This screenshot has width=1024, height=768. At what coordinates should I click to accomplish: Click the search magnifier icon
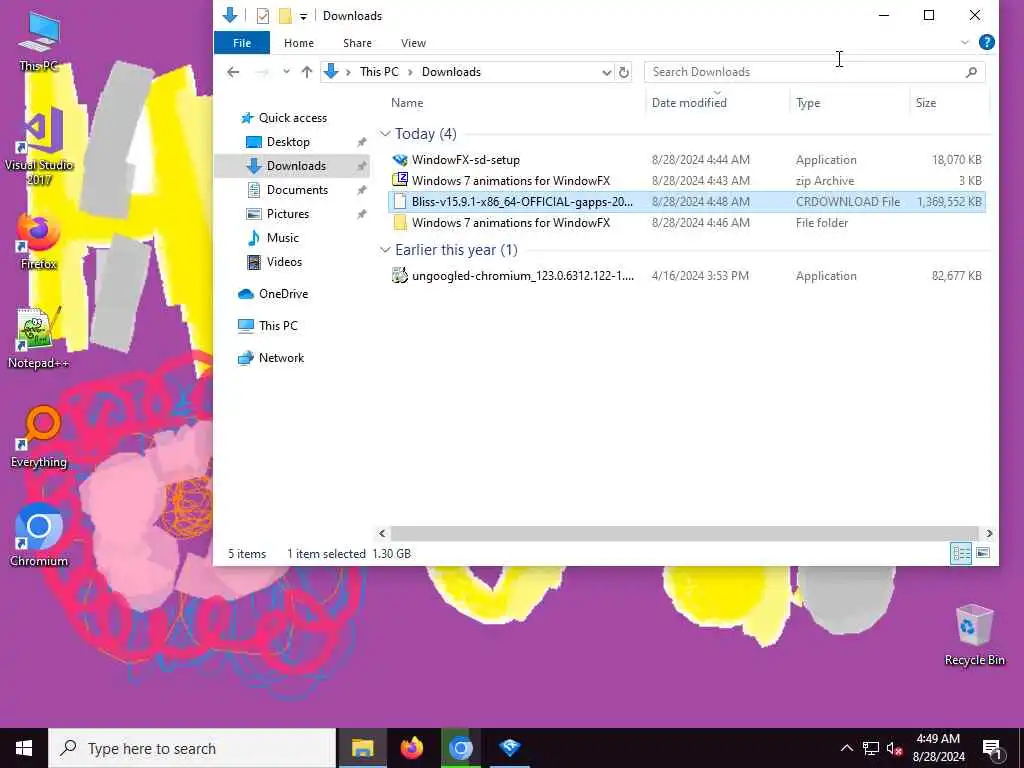point(971,72)
